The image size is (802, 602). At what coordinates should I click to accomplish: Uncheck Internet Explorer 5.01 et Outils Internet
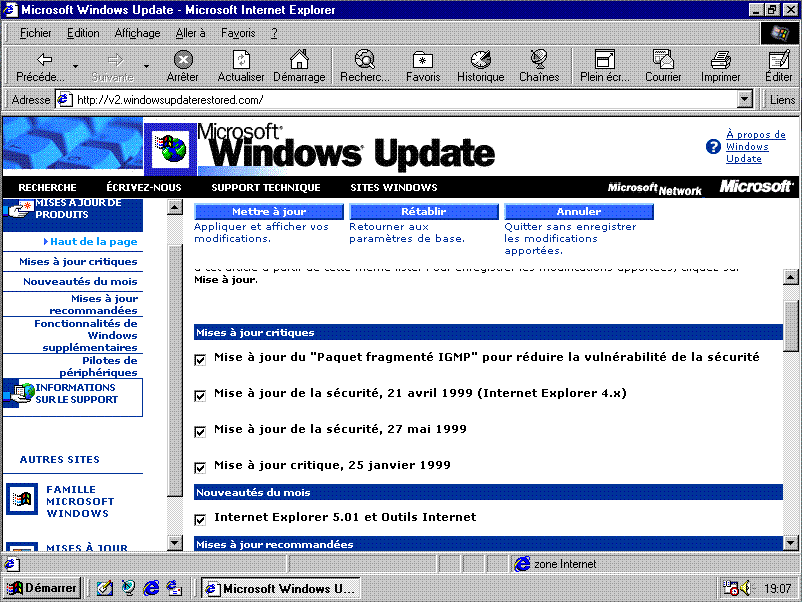pos(200,520)
